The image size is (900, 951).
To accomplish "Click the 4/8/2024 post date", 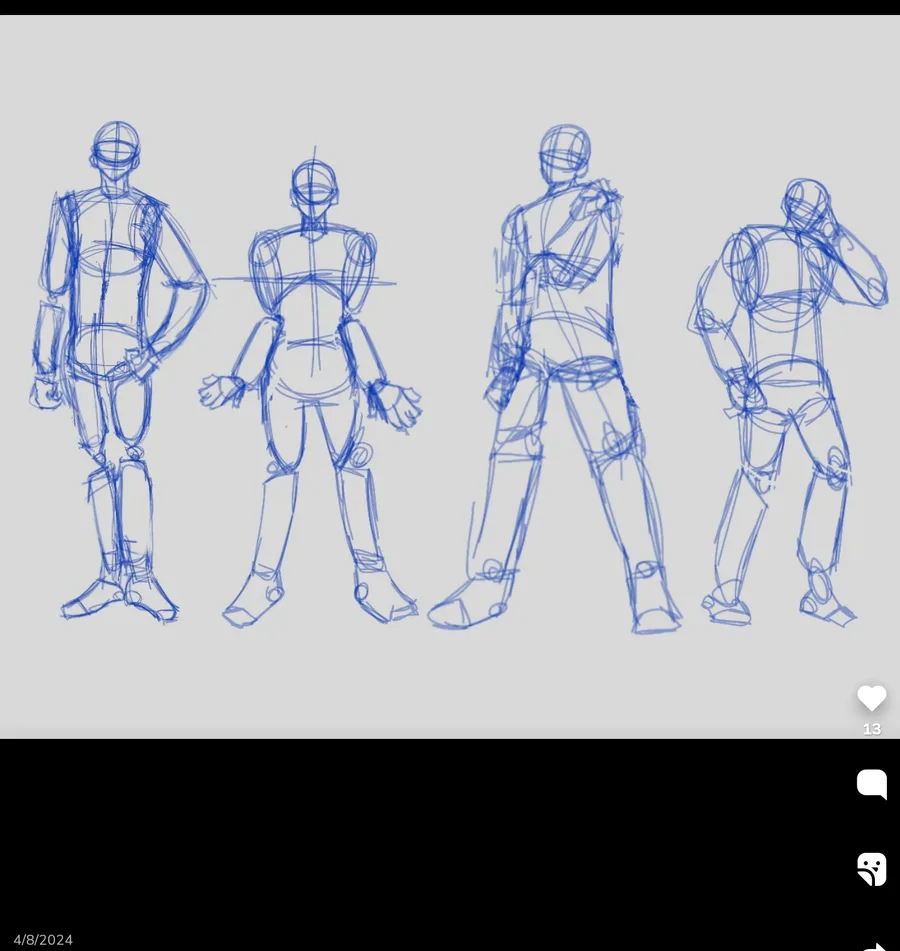I will pos(43,940).
